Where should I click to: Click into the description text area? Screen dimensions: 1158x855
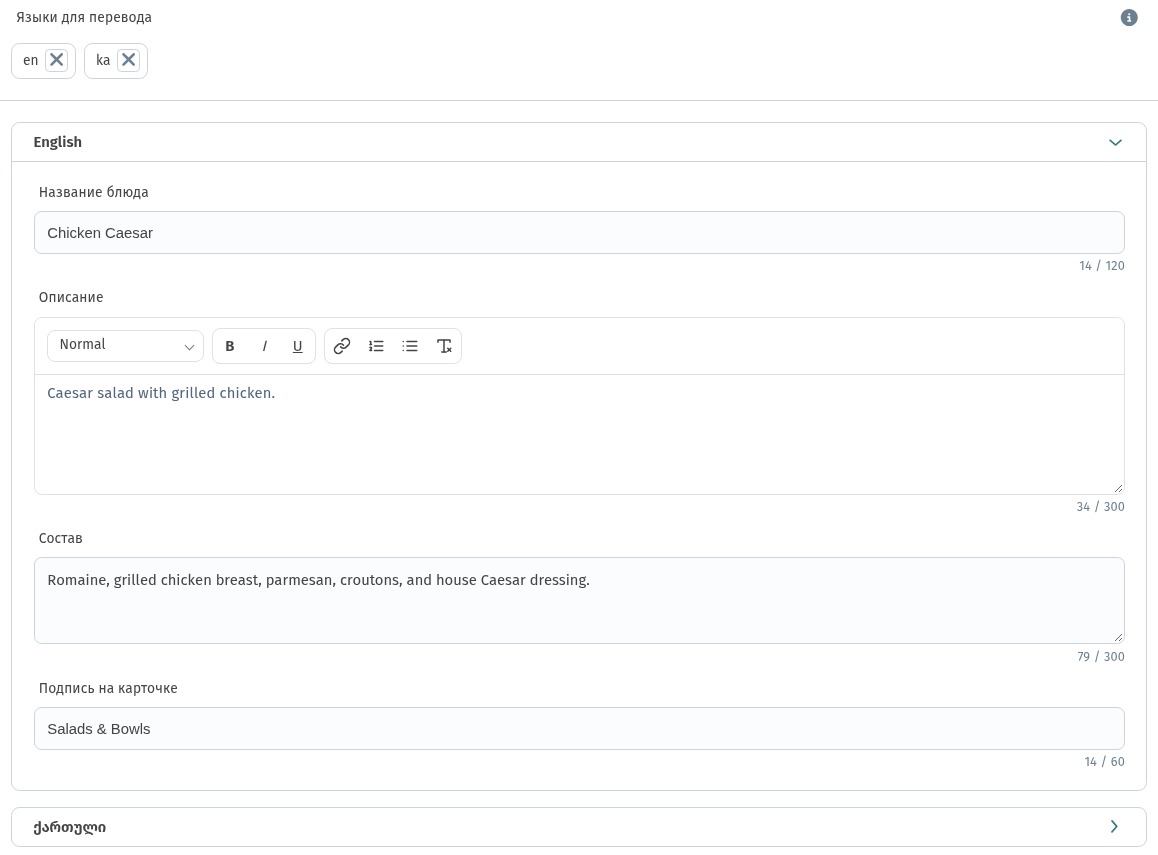click(x=579, y=434)
